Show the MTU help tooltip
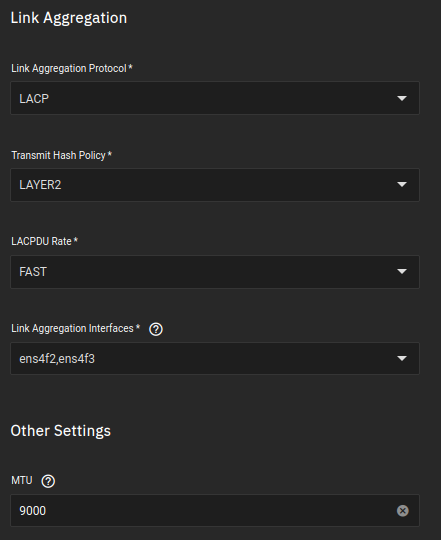Screen dimensions: 441x540 pos(48,481)
